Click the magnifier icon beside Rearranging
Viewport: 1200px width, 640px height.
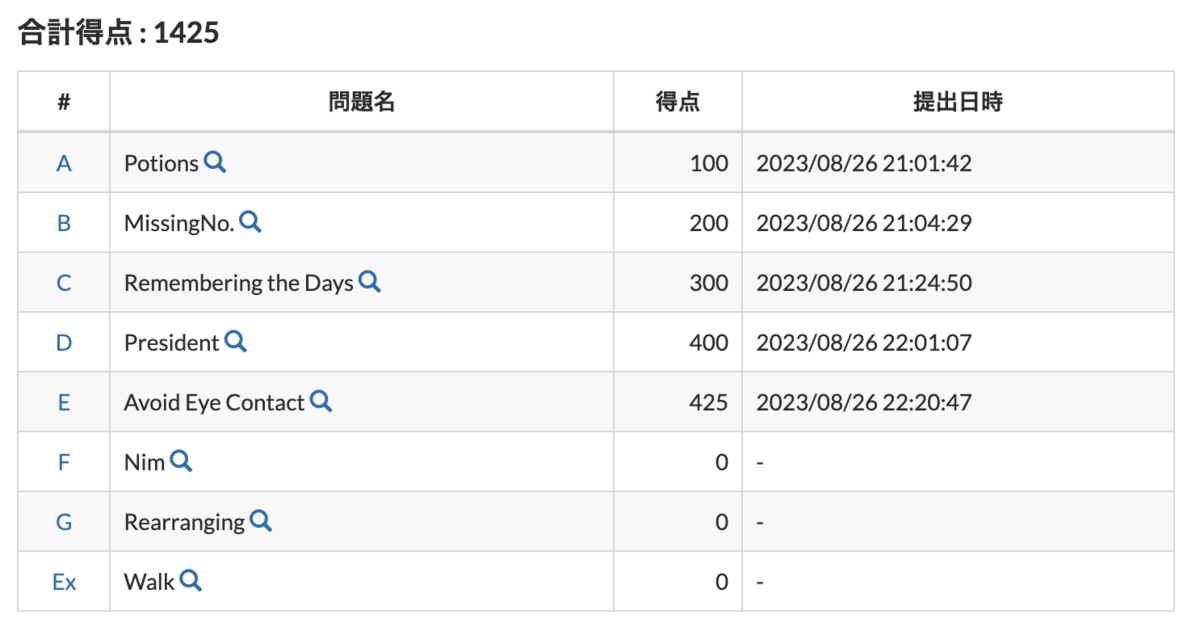pyautogui.click(x=262, y=521)
